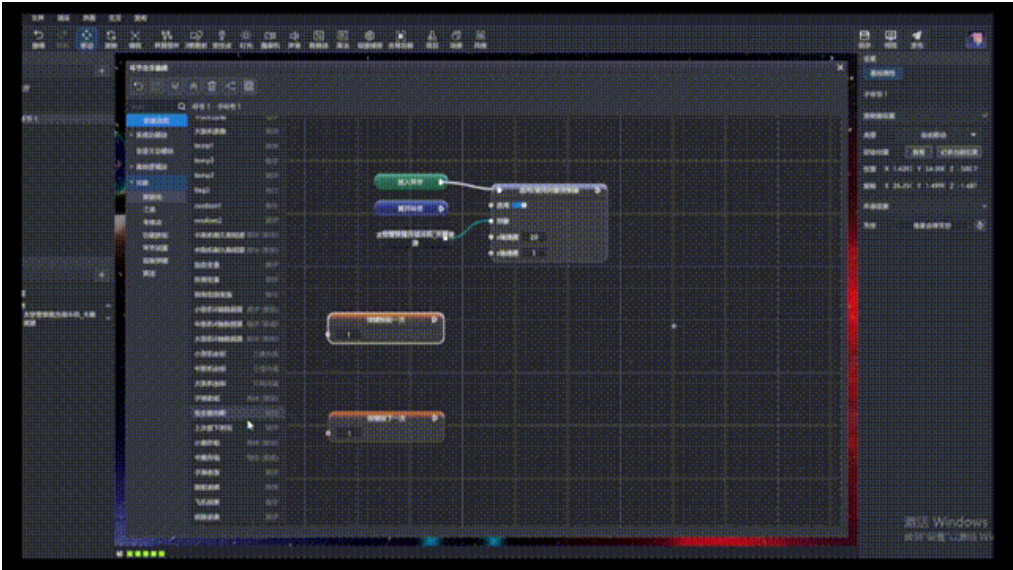The width and height of the screenshot is (1013, 570).
Task: Toggle the blue switch inside the logic node
Action: point(519,205)
